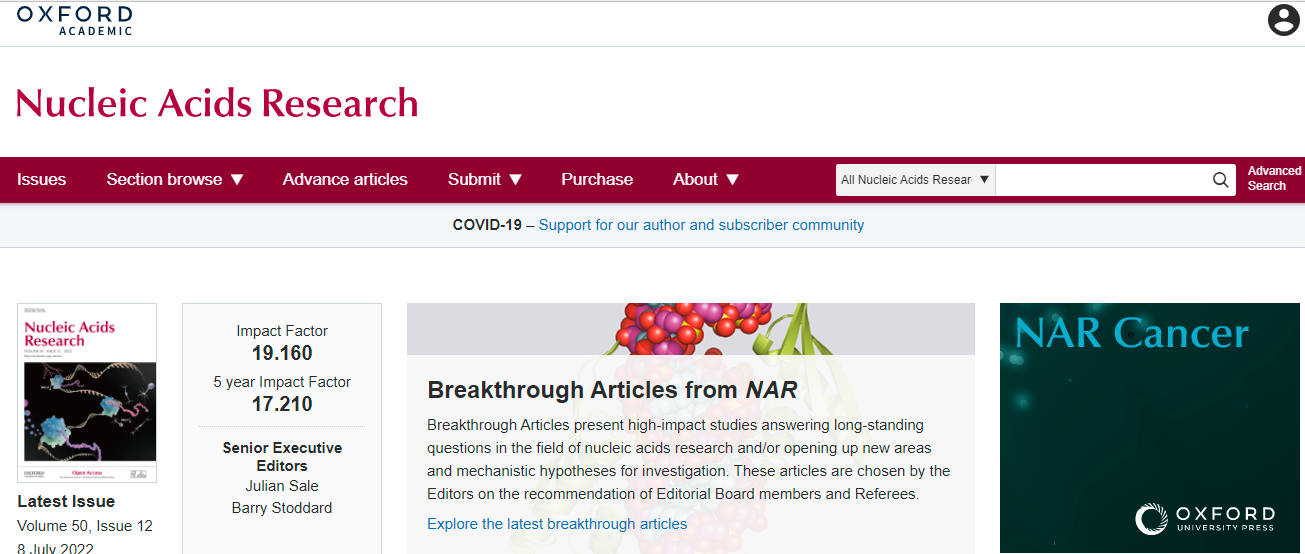Click the Breakthrough Articles from NAR heading
Screen dimensions: 1305x554
[612, 390]
